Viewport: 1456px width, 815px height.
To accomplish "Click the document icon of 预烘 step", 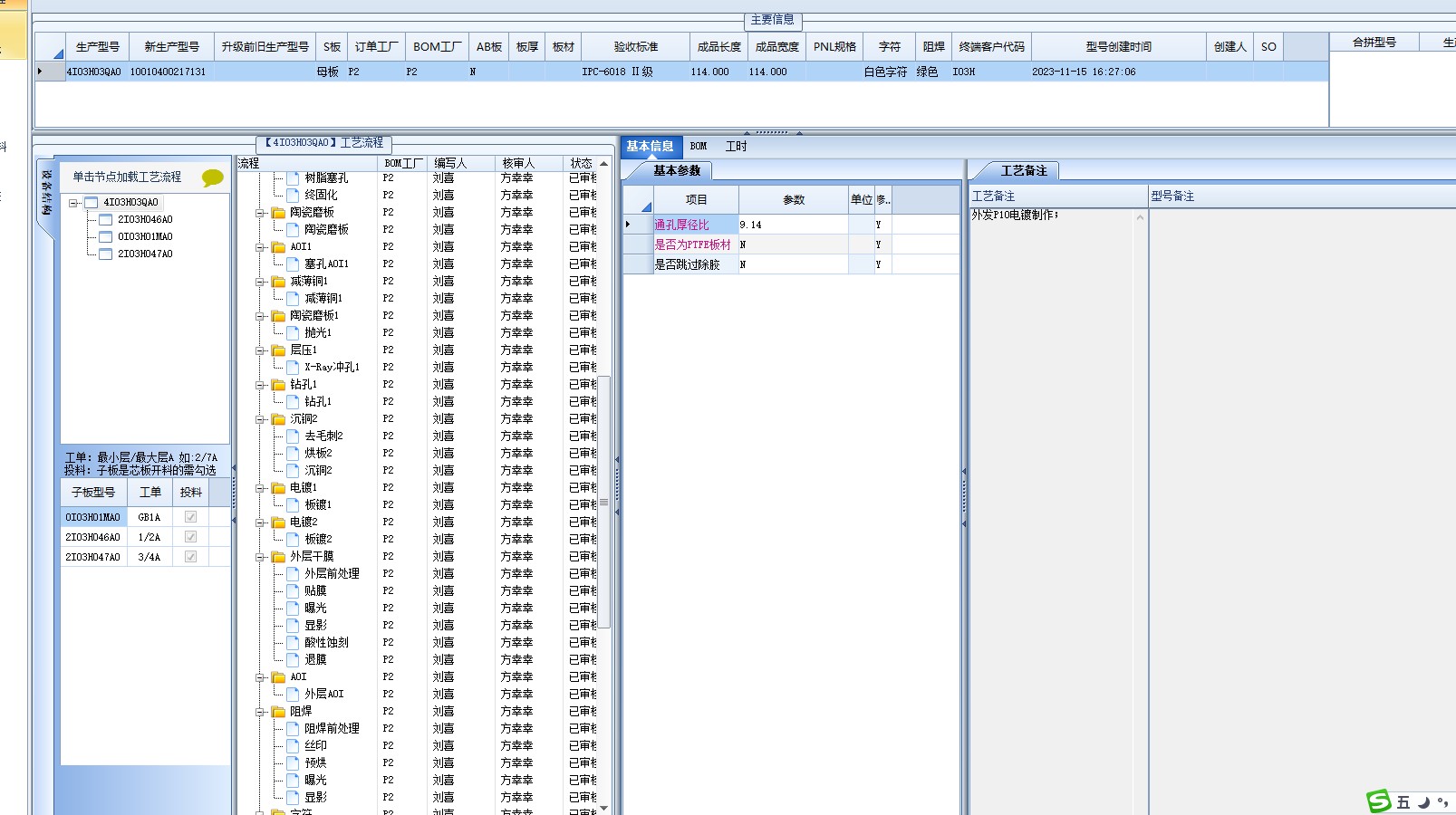I will (294, 763).
